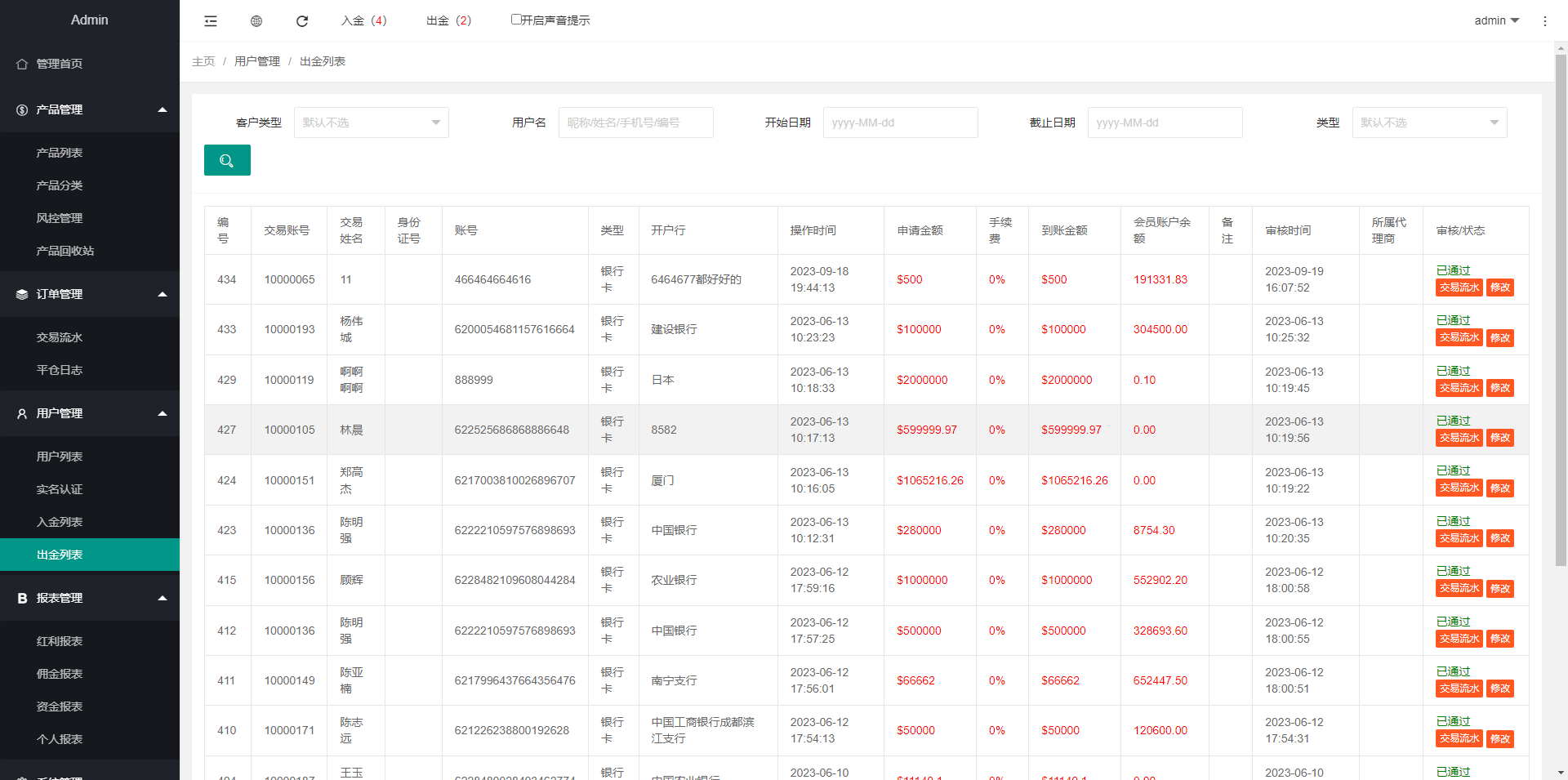The image size is (1568, 780).
Task: Click inside the 用户名 input field
Action: (635, 122)
